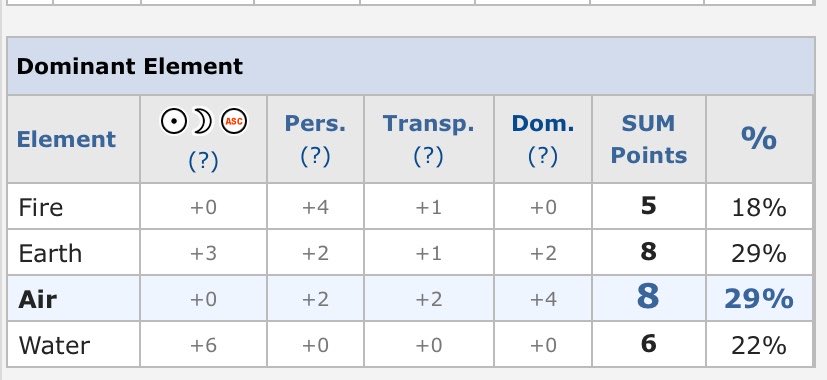Click Air's highlighted 29% value

click(758, 299)
